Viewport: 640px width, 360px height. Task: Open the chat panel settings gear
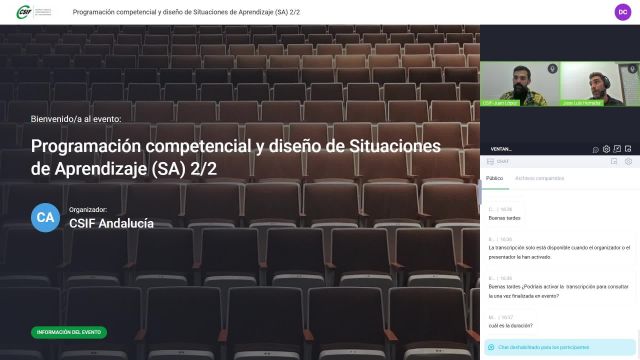coord(628,162)
